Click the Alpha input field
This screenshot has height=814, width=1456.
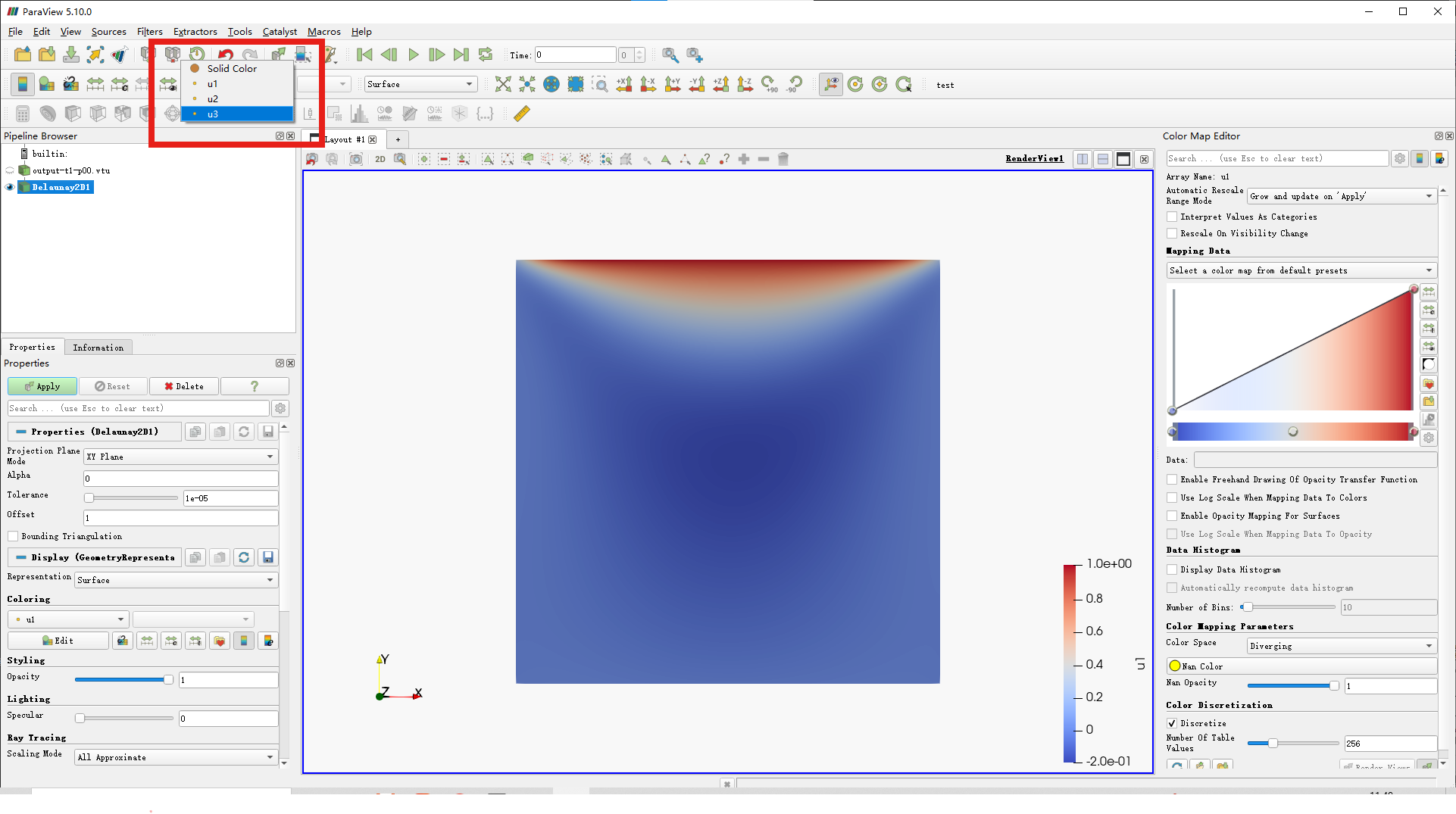pos(180,479)
